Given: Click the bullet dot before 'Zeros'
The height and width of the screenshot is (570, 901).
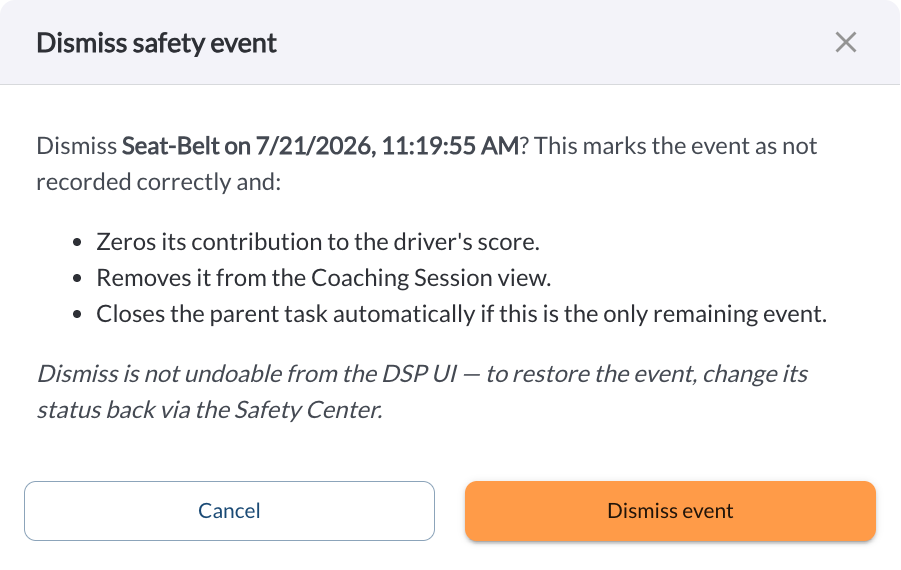Looking at the screenshot, I should click(x=78, y=242).
